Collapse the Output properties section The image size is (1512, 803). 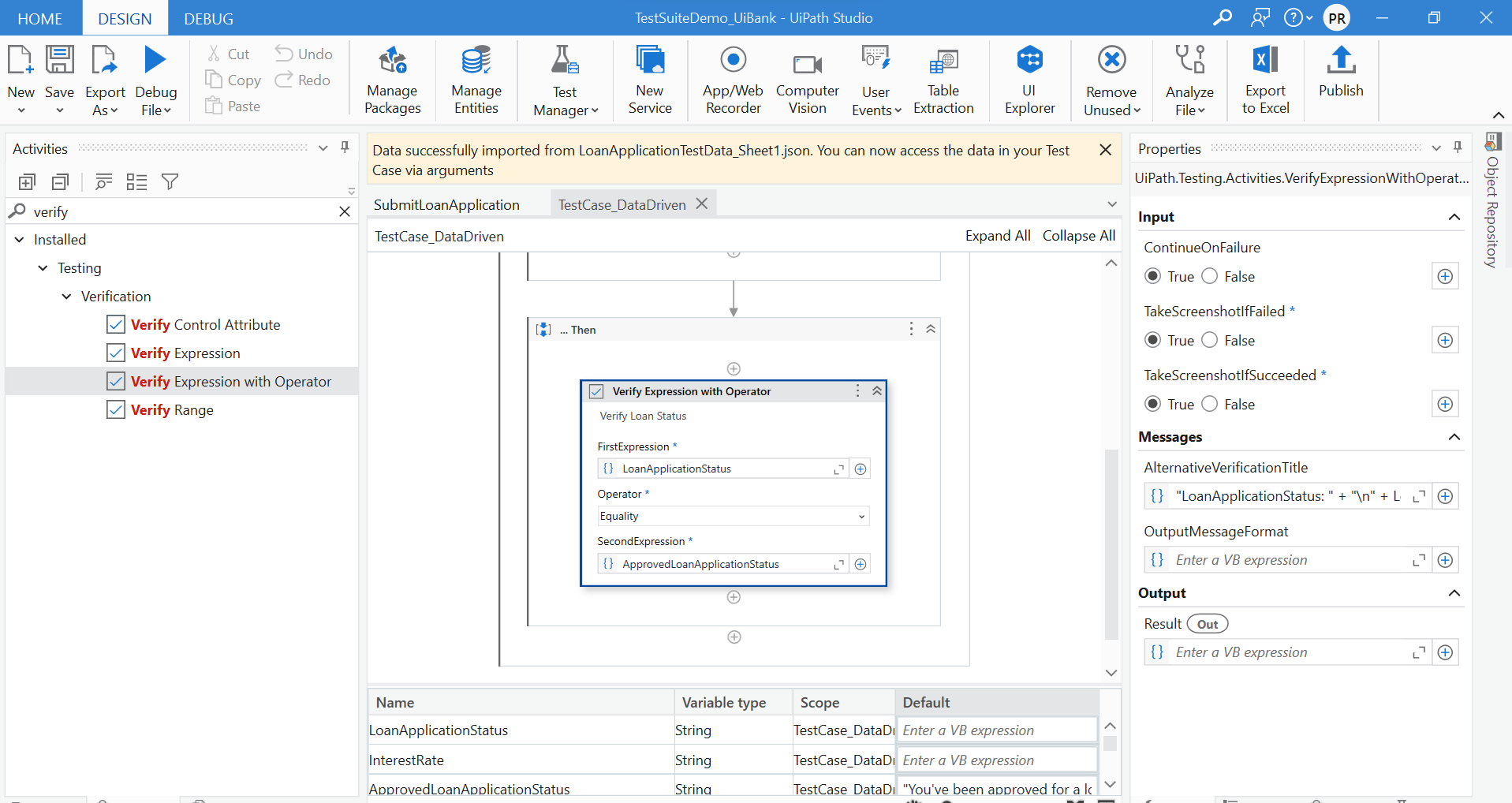[x=1454, y=592]
